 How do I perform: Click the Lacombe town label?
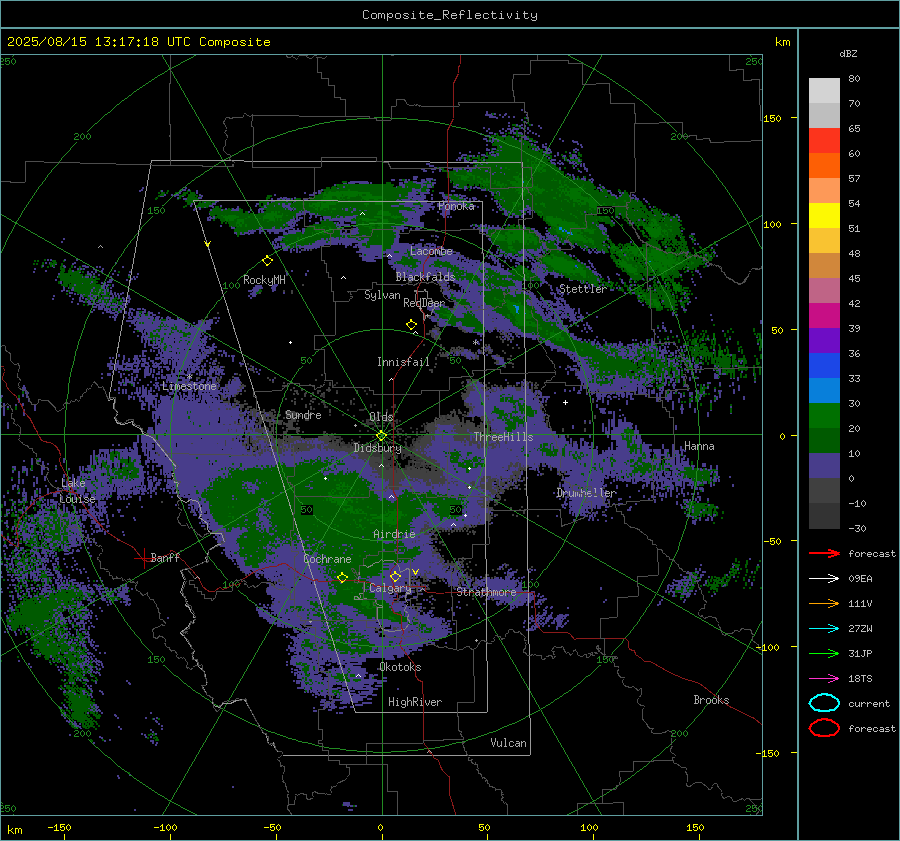pyautogui.click(x=431, y=251)
